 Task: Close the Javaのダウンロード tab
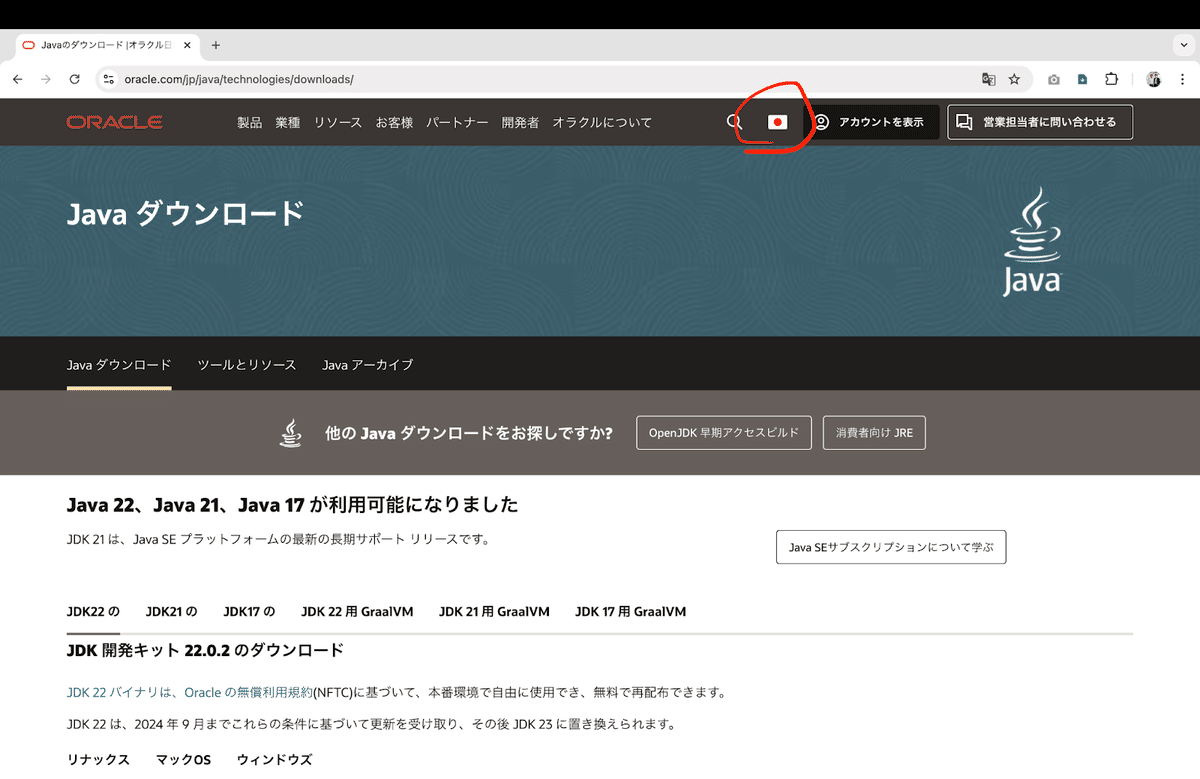186,45
